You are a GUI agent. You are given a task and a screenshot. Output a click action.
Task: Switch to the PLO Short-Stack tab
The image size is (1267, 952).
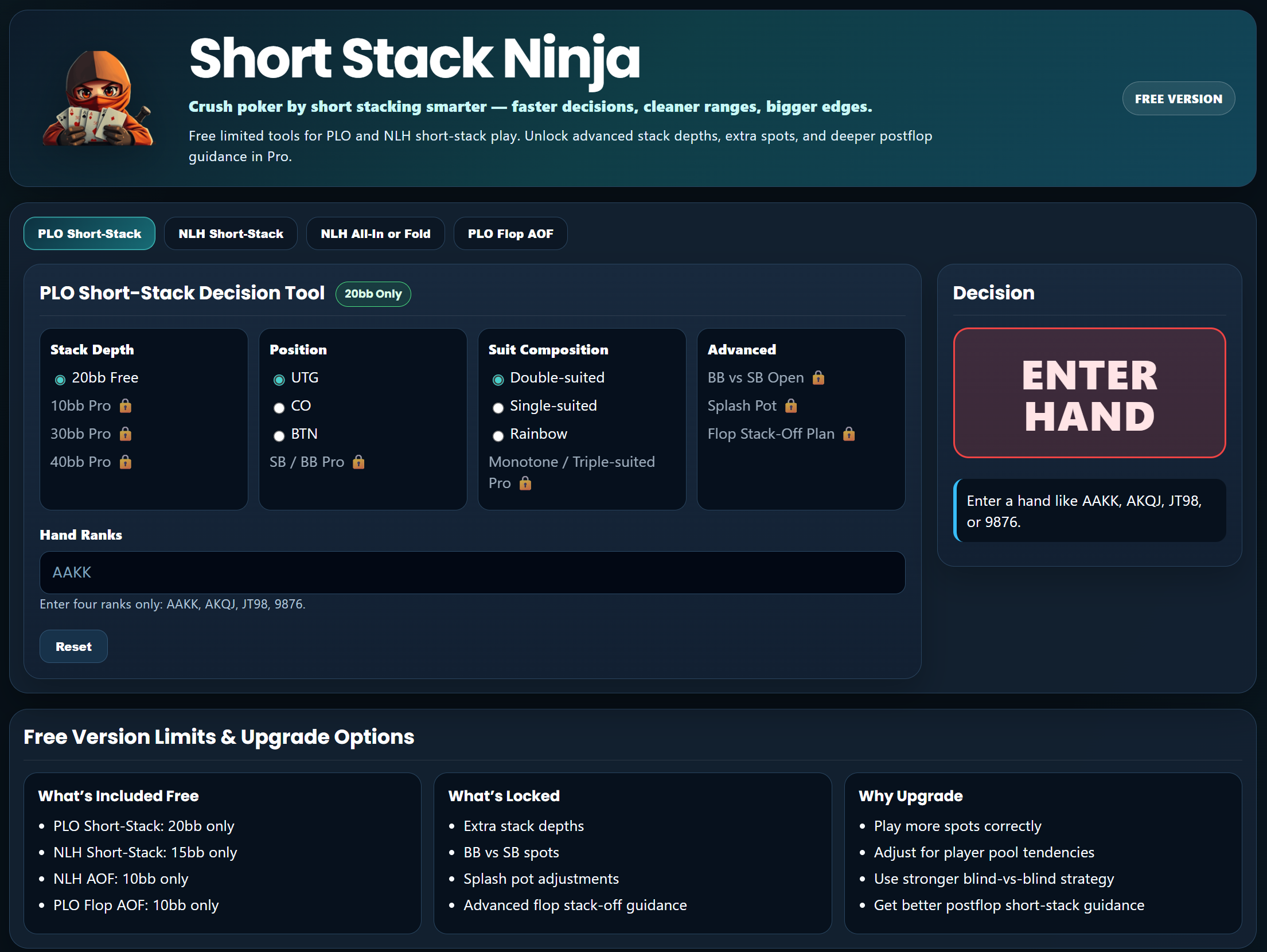[89, 233]
